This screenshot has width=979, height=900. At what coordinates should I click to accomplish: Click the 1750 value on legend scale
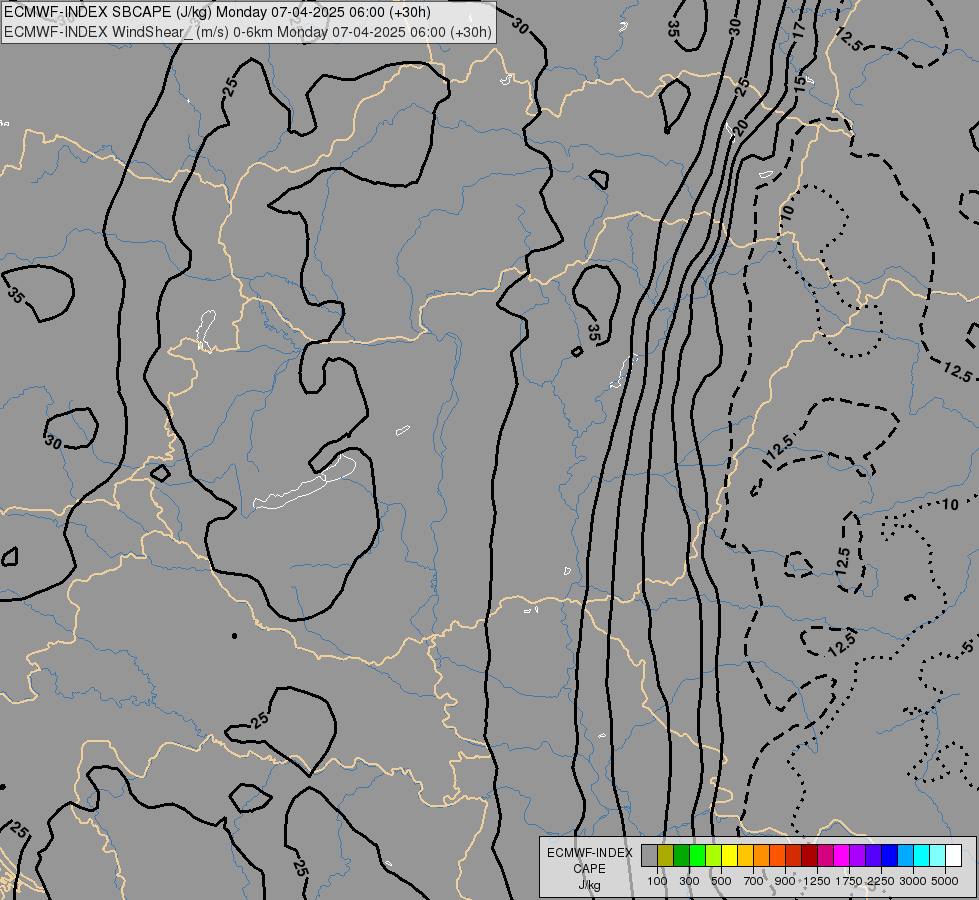point(849,881)
